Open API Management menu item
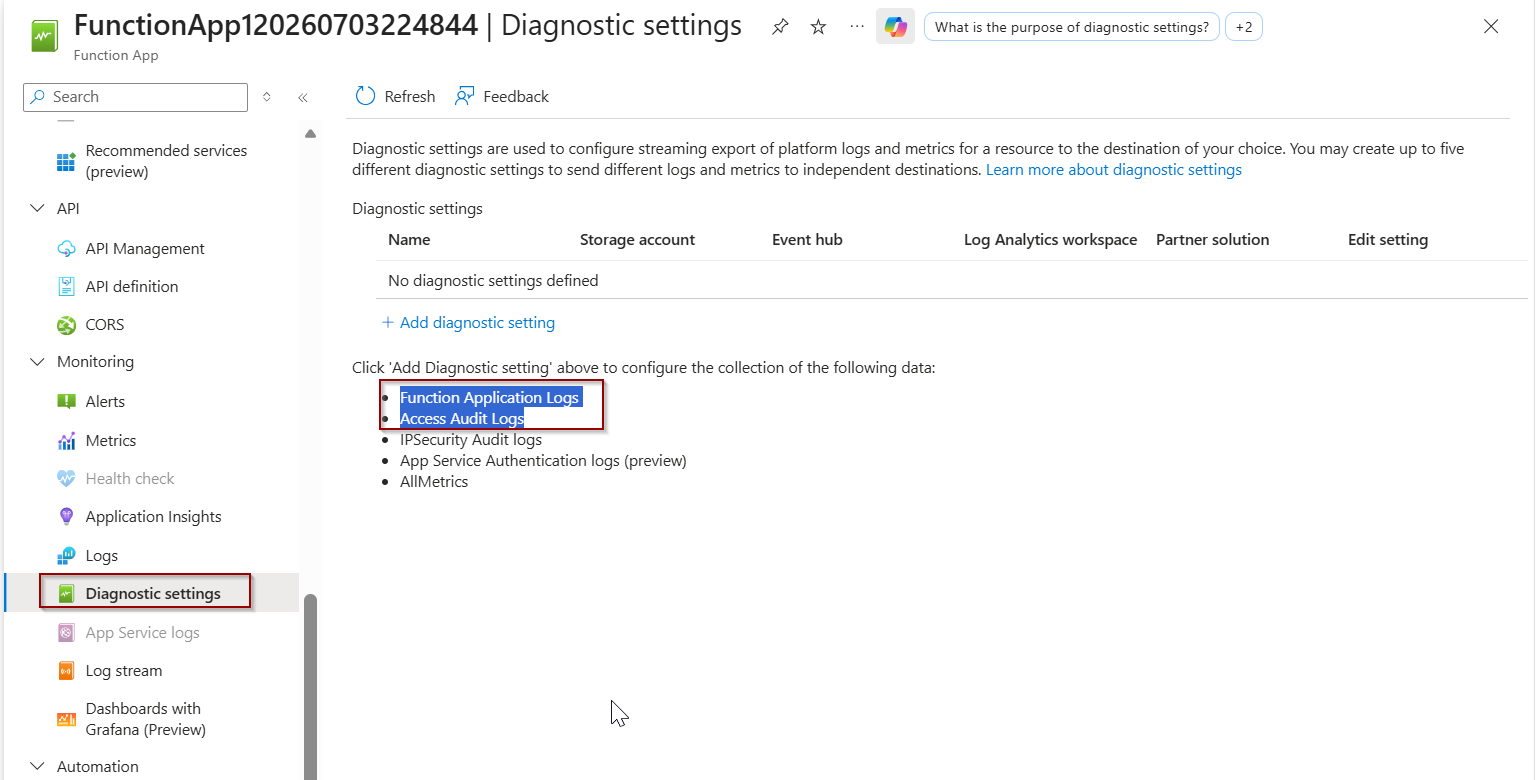1540x780 pixels. tap(145, 249)
